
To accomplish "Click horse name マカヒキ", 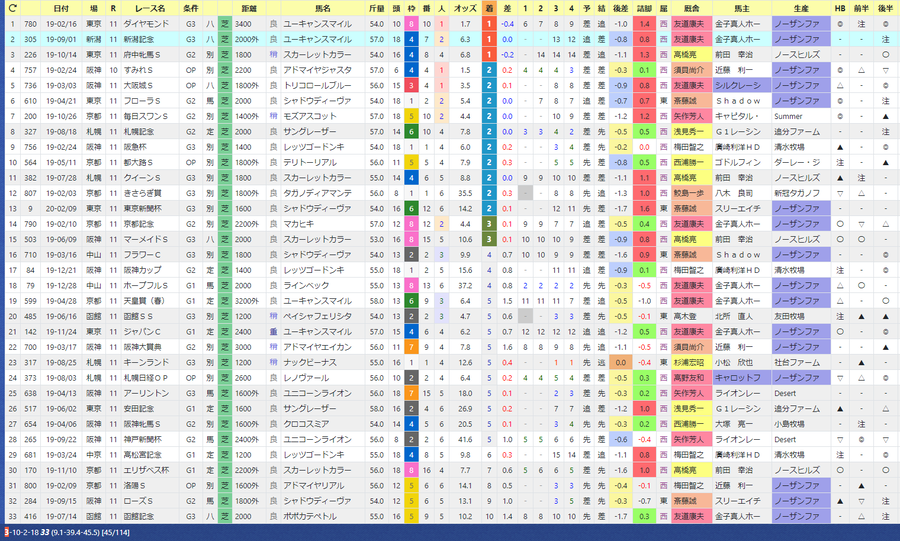I will pos(298,224).
